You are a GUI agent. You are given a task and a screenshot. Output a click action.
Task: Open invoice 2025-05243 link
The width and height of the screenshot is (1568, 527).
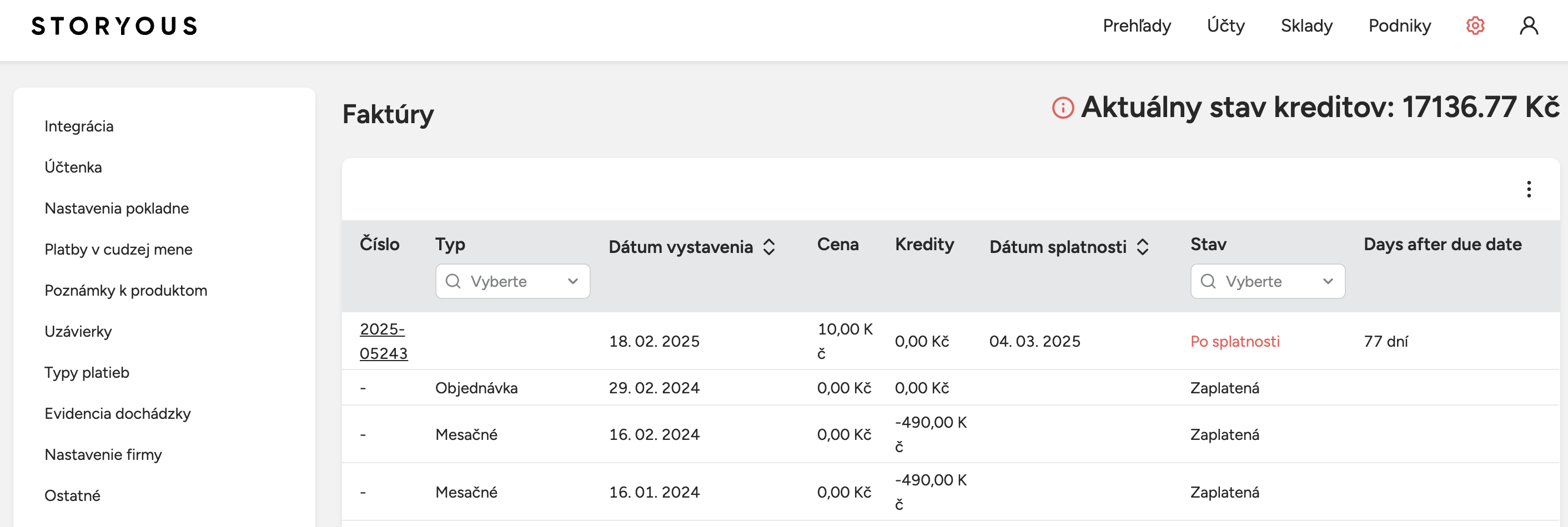coord(384,341)
